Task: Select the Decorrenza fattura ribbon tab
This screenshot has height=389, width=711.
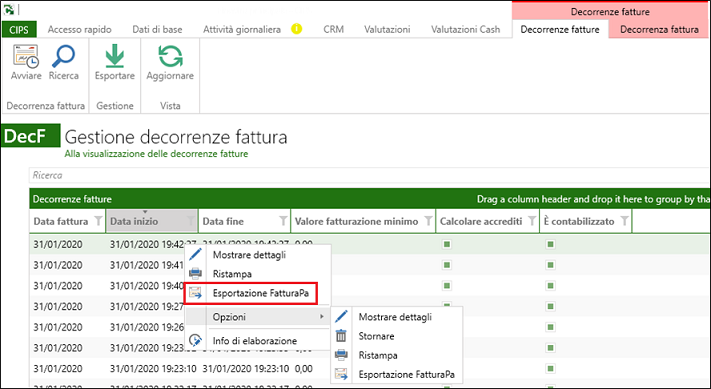Action: coord(659,29)
